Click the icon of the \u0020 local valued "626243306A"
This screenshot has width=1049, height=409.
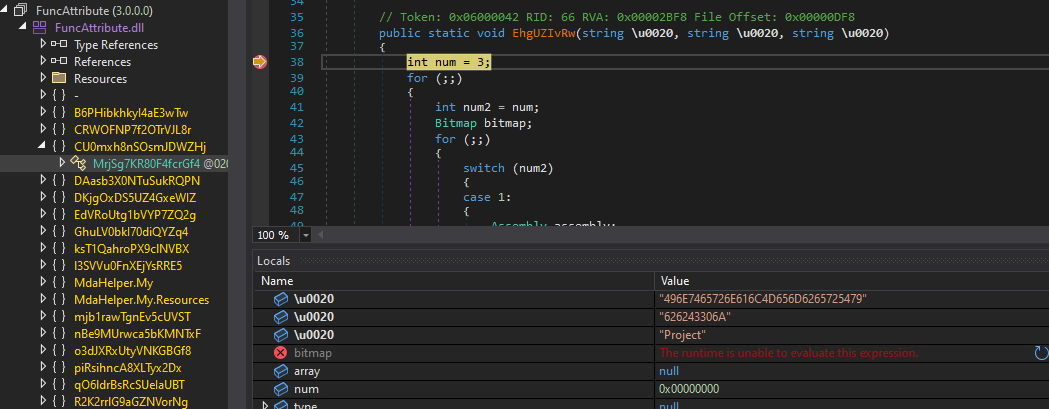(281, 317)
